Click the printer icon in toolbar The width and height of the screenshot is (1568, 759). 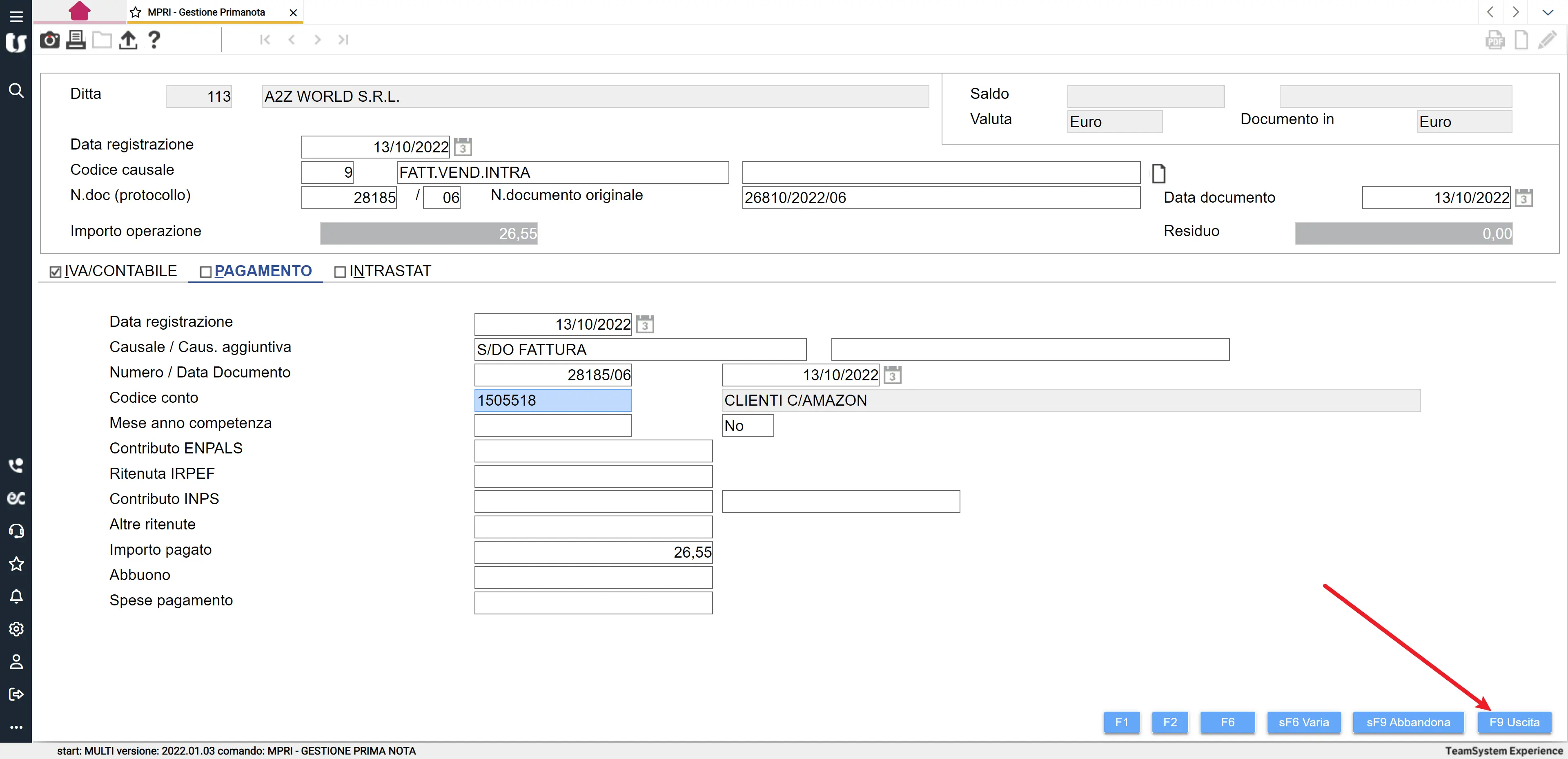(x=76, y=40)
